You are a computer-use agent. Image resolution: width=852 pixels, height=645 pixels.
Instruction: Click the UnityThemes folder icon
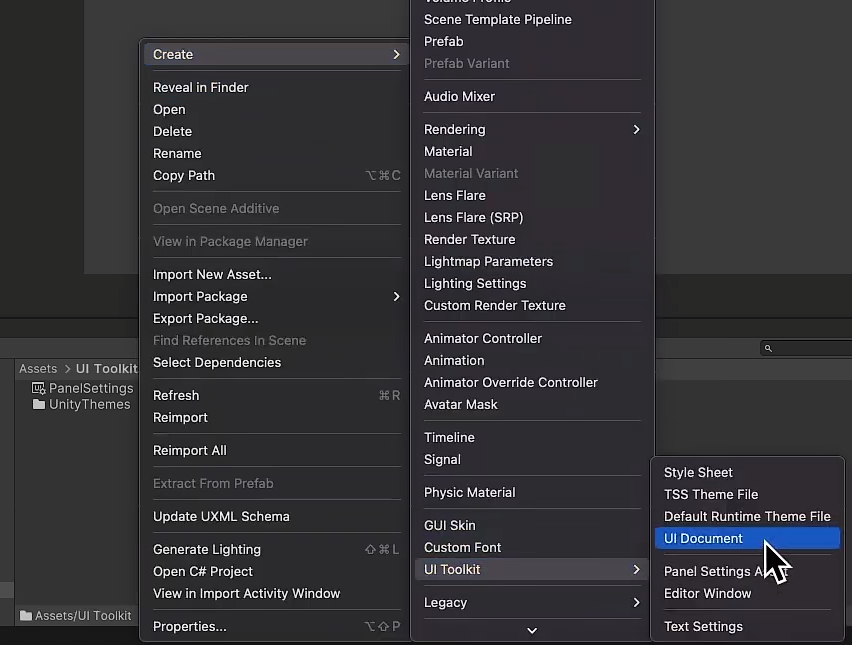[x=39, y=404]
